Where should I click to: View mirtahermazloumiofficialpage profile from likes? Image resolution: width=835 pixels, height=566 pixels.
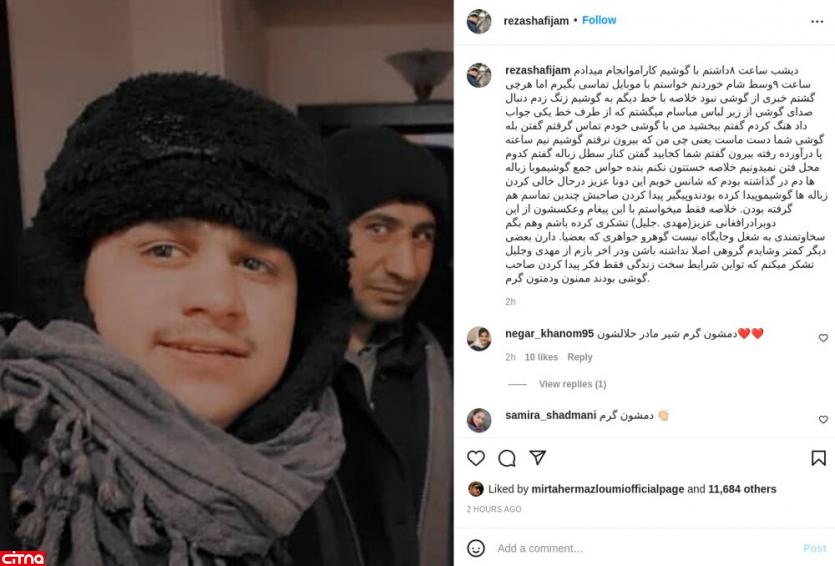pos(608,489)
